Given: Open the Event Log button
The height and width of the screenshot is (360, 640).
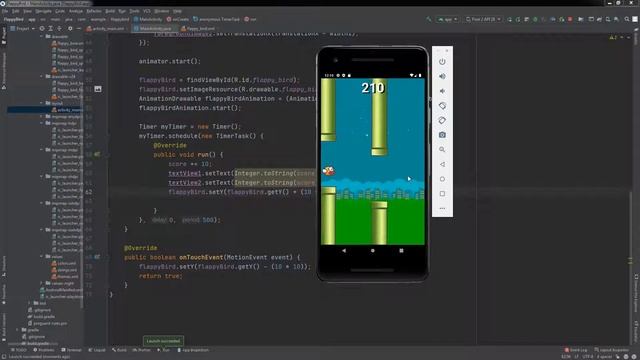Looking at the screenshot, I should point(576,350).
